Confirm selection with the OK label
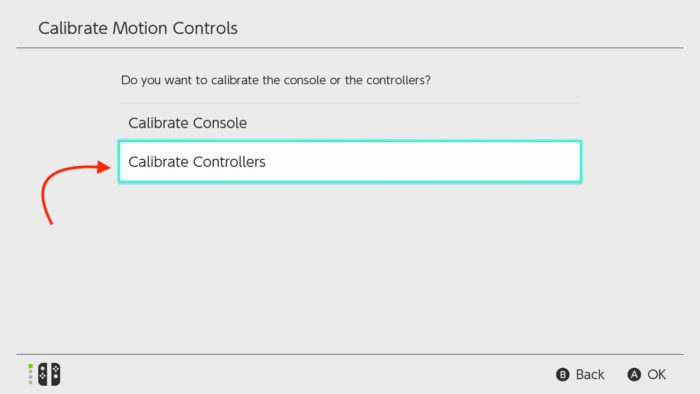 click(657, 374)
